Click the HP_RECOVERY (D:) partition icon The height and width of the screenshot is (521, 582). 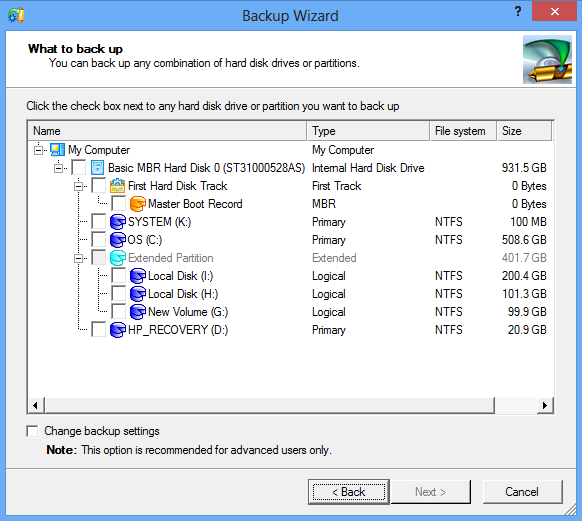pyautogui.click(x=118, y=330)
